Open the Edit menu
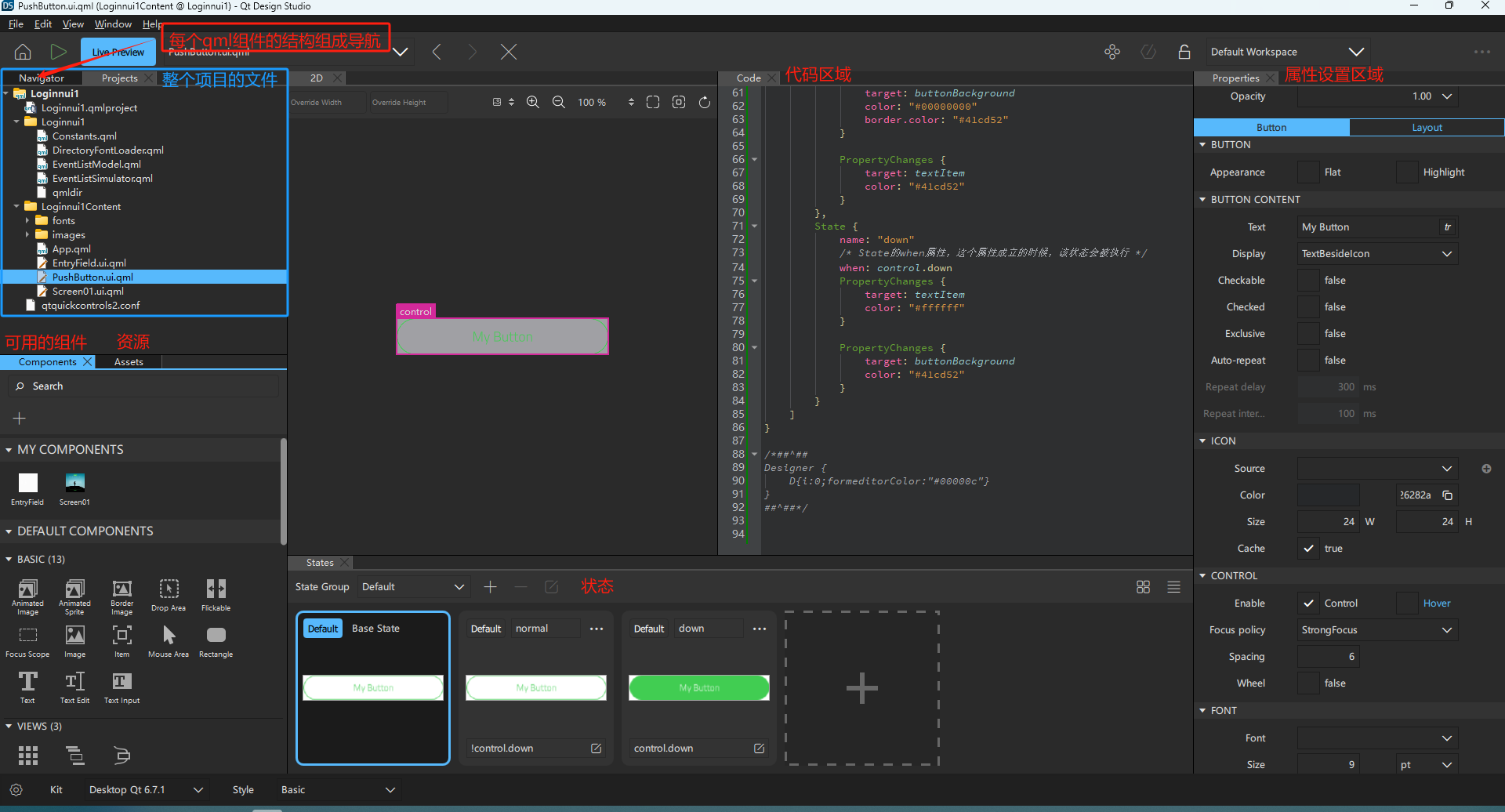The image size is (1505, 812). [43, 24]
